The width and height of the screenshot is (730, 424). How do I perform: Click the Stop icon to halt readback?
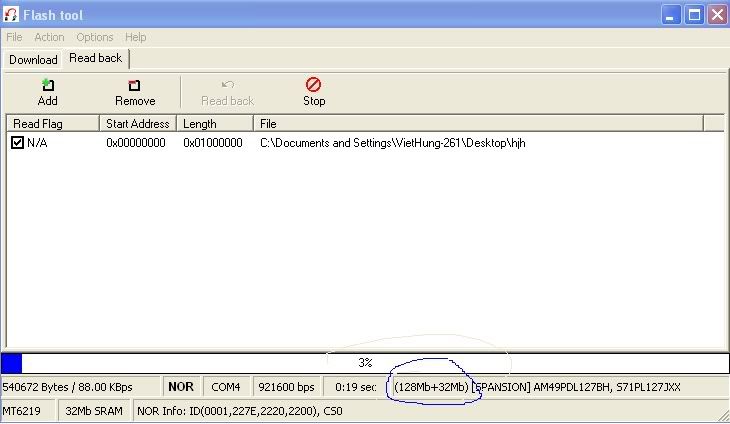tap(313, 85)
